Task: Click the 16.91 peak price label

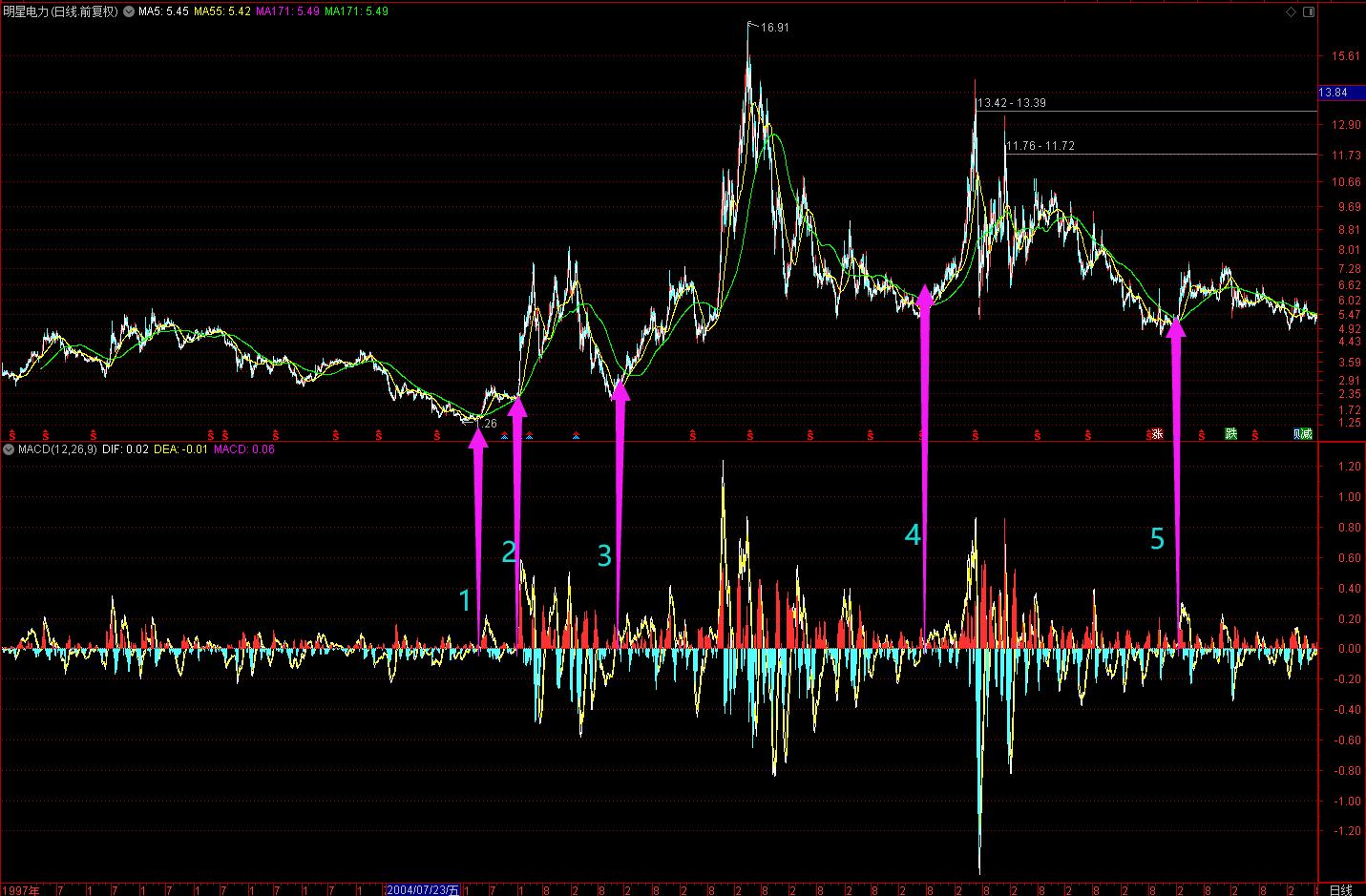Action: (775, 28)
